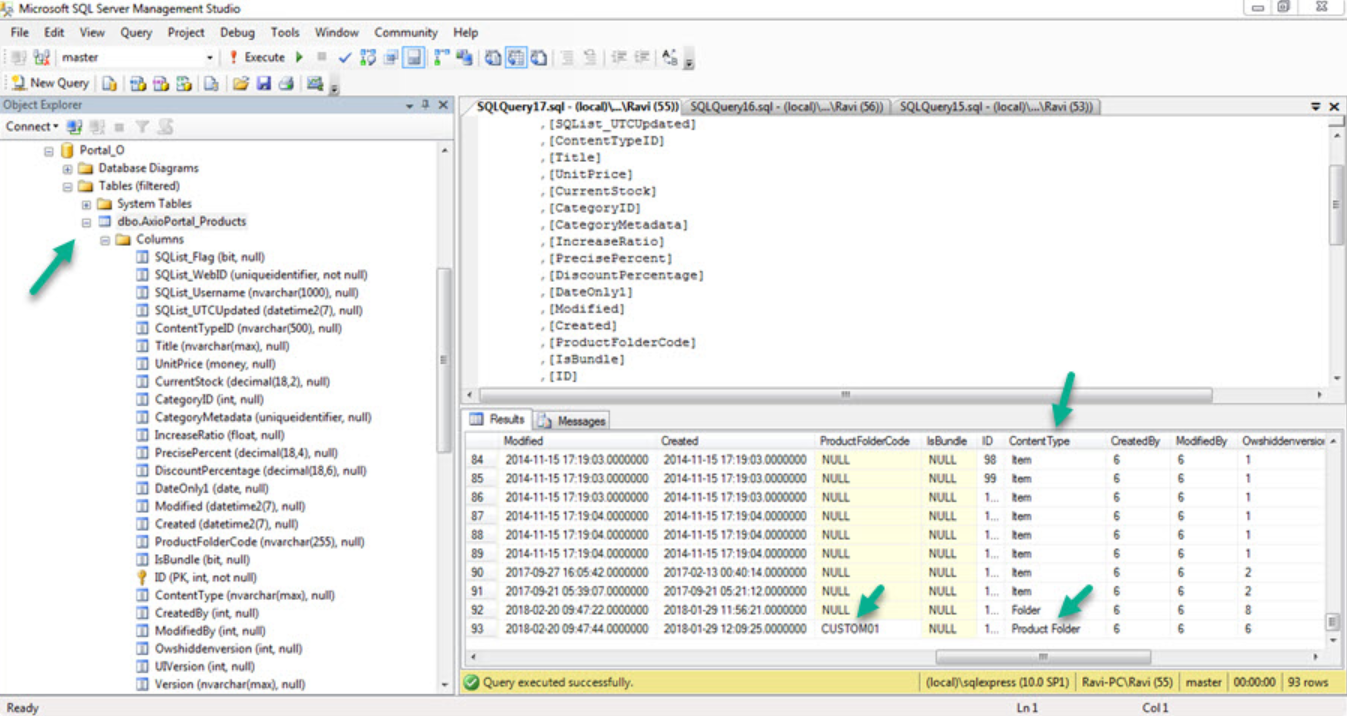1347x716 pixels.
Task: Click the Decrease Indent icon
Action: (619, 58)
